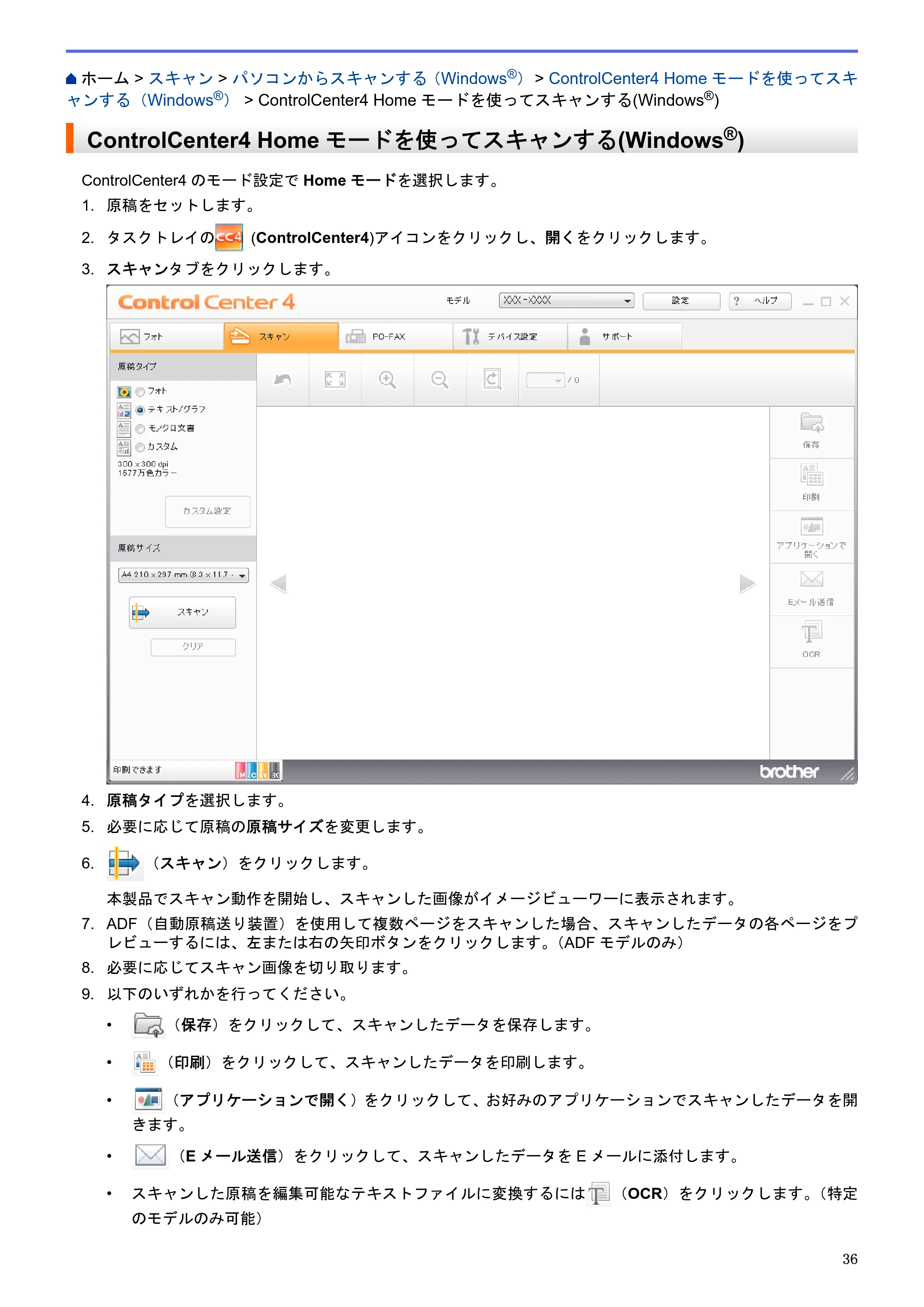Image resolution: width=924 pixels, height=1307 pixels.
Task: Click the resize grip at window corner
Action: 847,773
